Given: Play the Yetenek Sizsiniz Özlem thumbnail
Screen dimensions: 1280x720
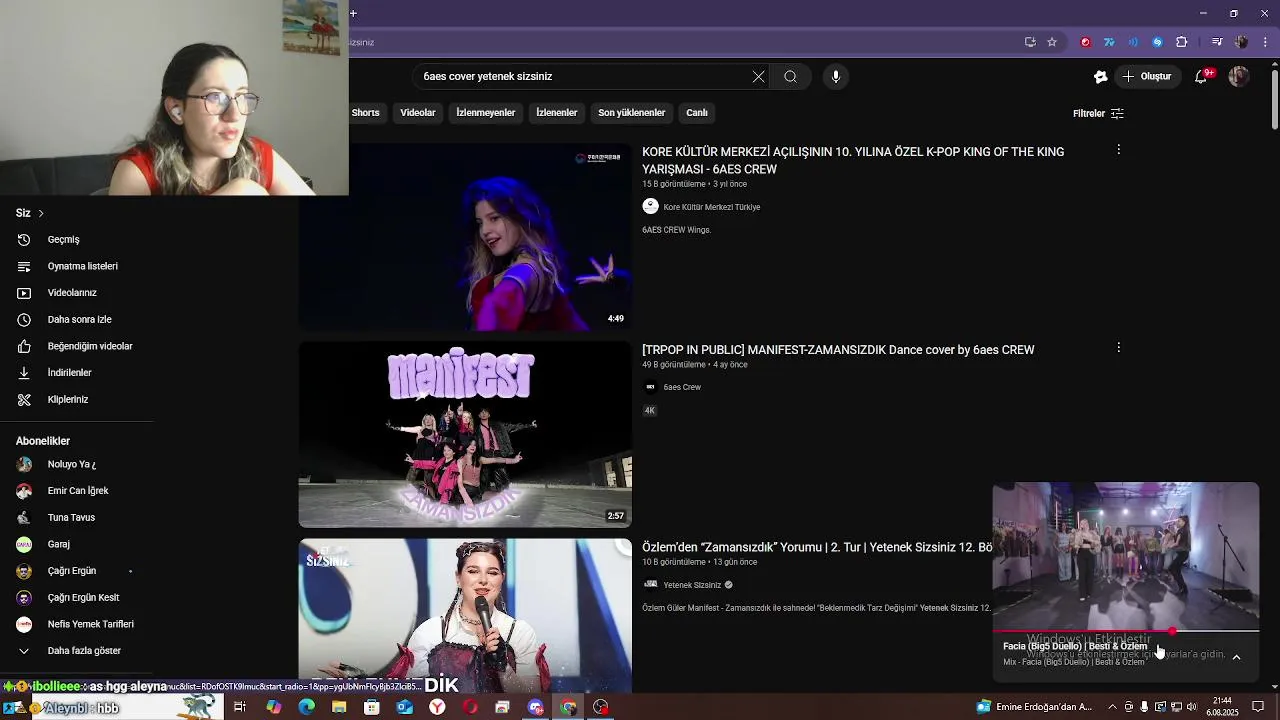Looking at the screenshot, I should click(465, 616).
